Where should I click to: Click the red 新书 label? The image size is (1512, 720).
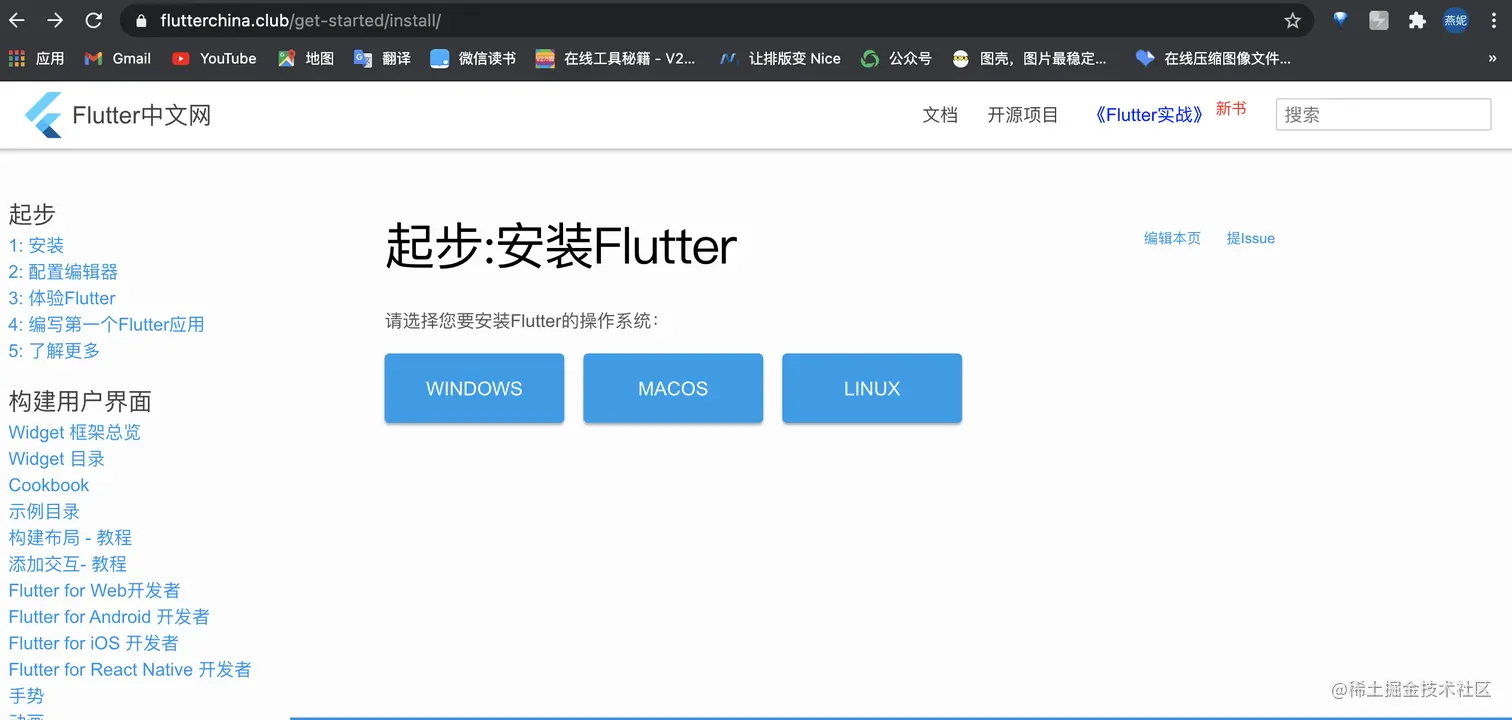coord(1231,109)
